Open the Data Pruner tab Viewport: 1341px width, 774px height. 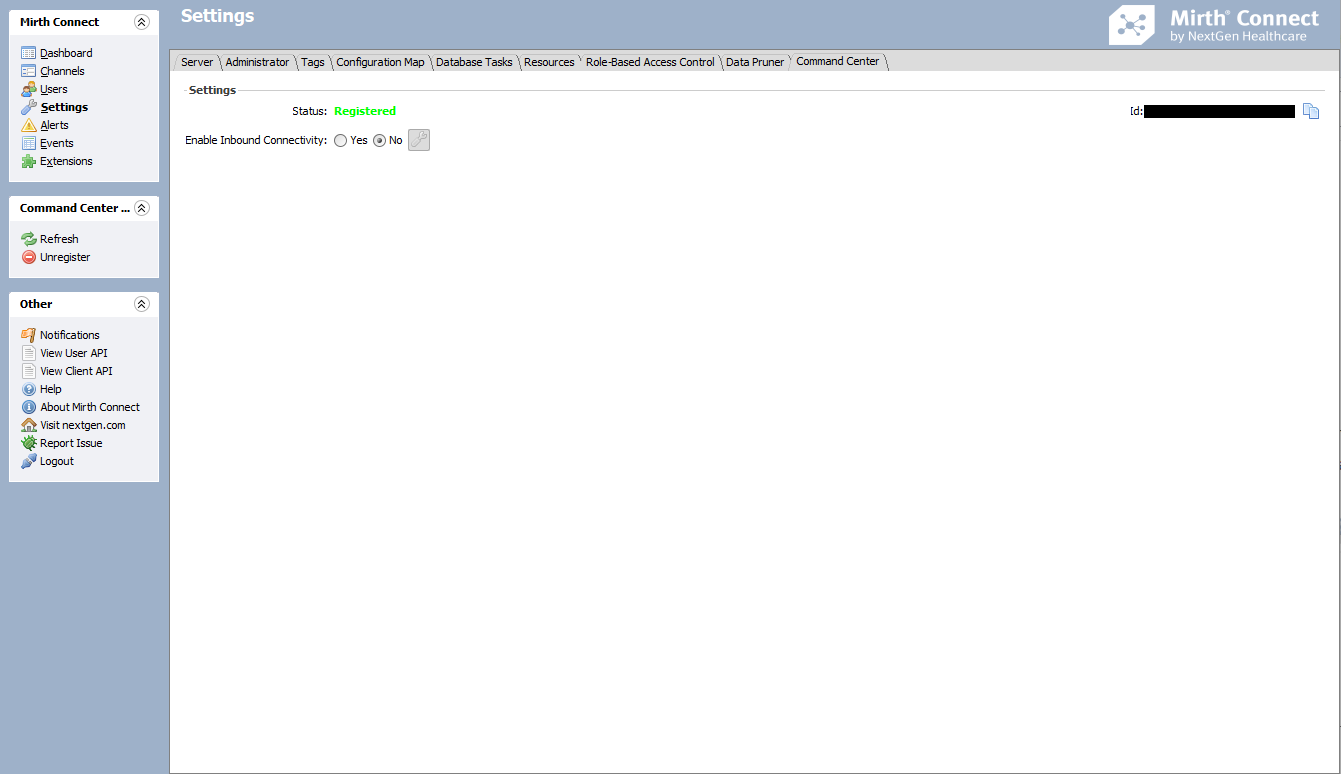755,62
